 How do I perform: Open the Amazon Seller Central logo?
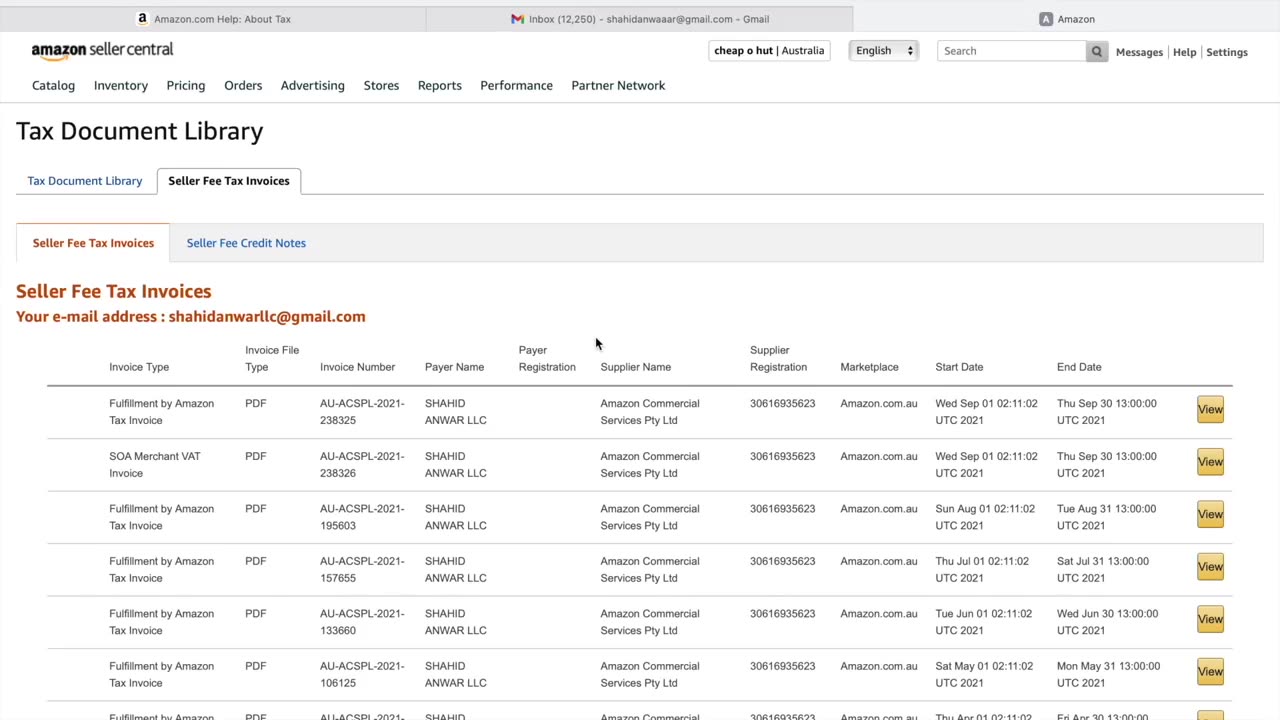(102, 50)
